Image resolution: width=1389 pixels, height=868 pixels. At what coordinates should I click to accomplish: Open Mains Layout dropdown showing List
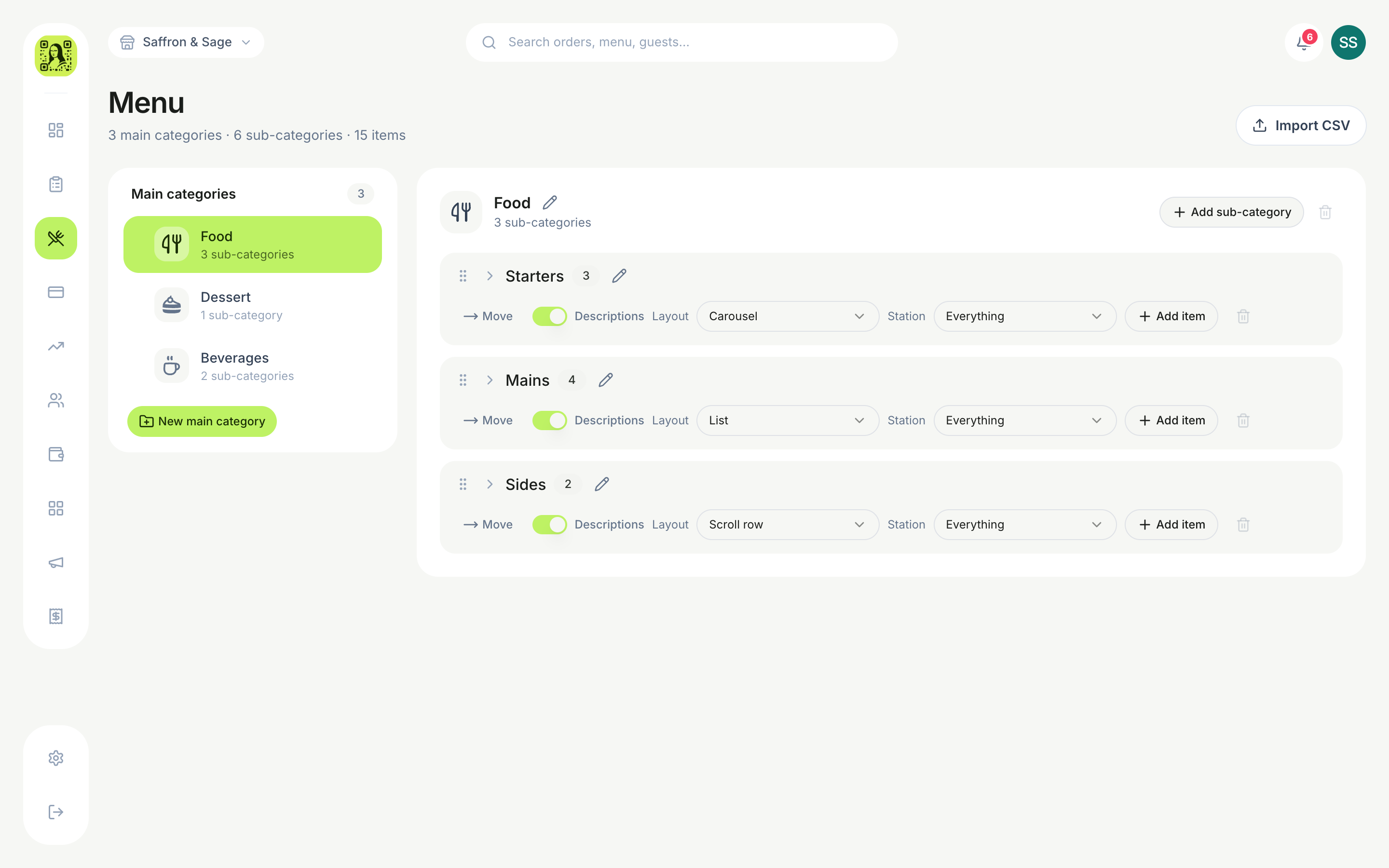(x=788, y=420)
